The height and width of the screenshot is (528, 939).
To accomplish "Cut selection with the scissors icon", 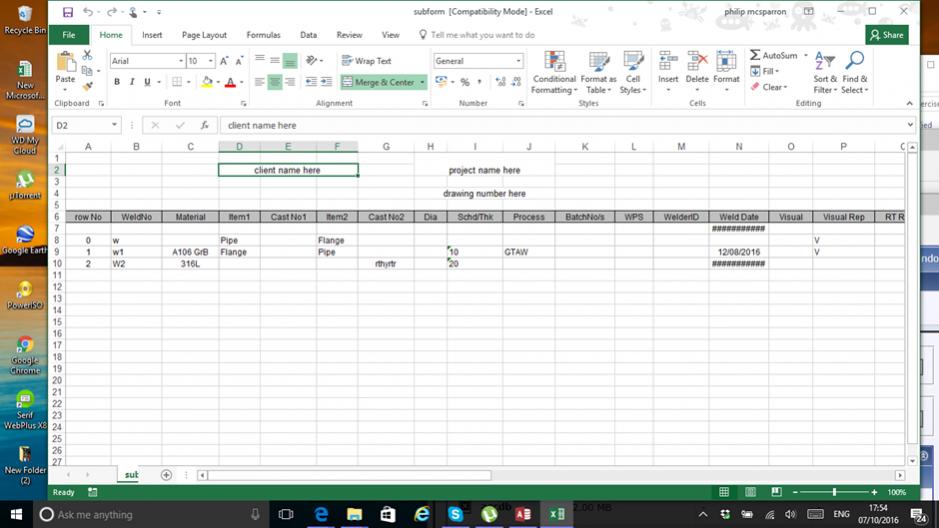I will (x=87, y=55).
